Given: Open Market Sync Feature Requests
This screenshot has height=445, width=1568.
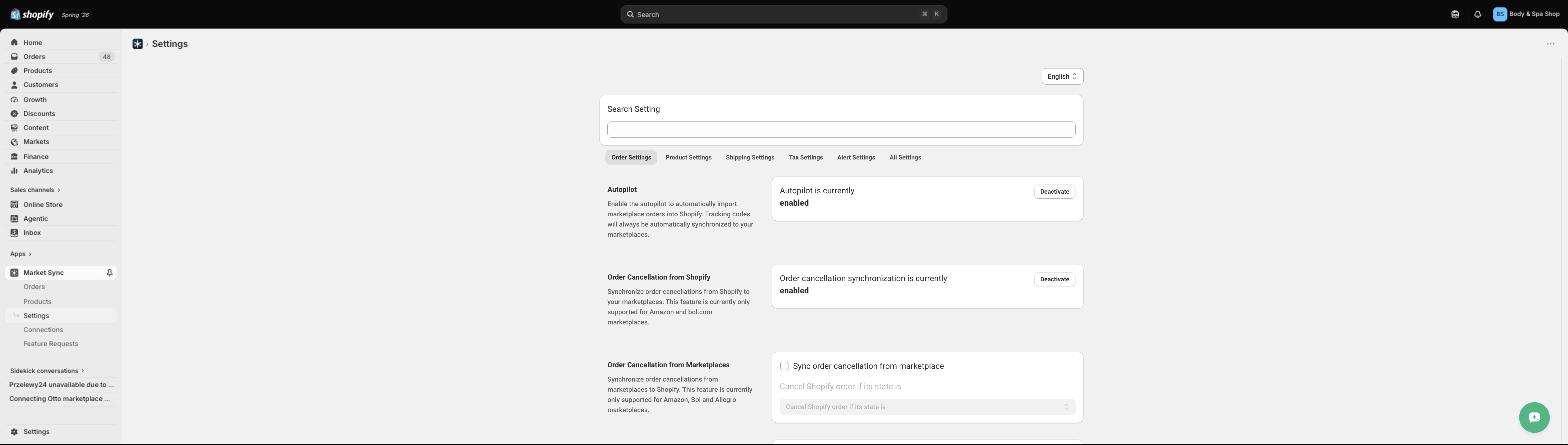Looking at the screenshot, I should pyautogui.click(x=50, y=343).
